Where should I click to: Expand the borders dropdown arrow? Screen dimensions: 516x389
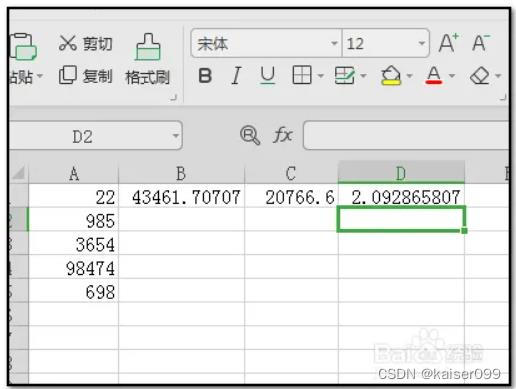[321, 76]
